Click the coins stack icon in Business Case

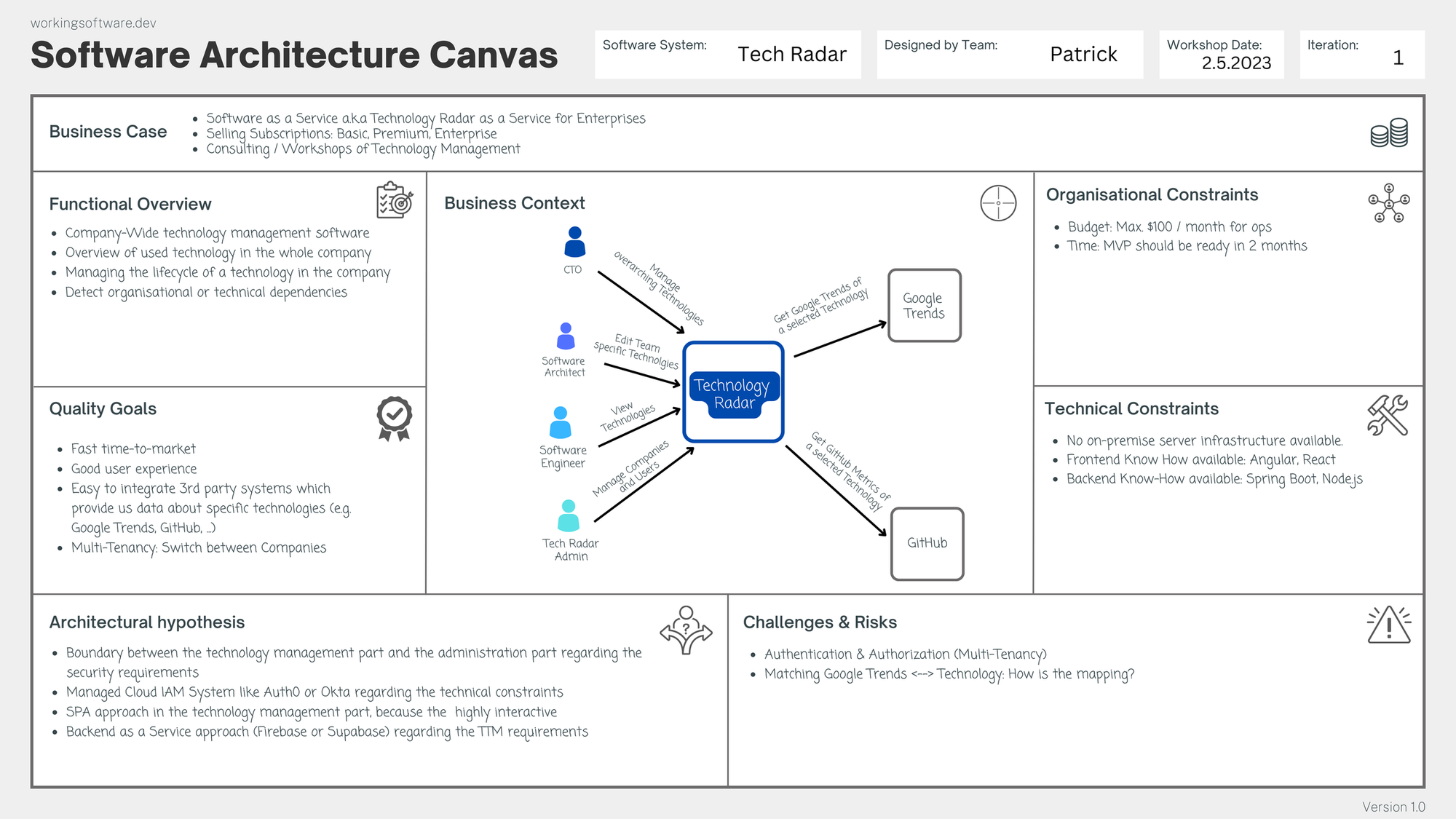pyautogui.click(x=1389, y=132)
